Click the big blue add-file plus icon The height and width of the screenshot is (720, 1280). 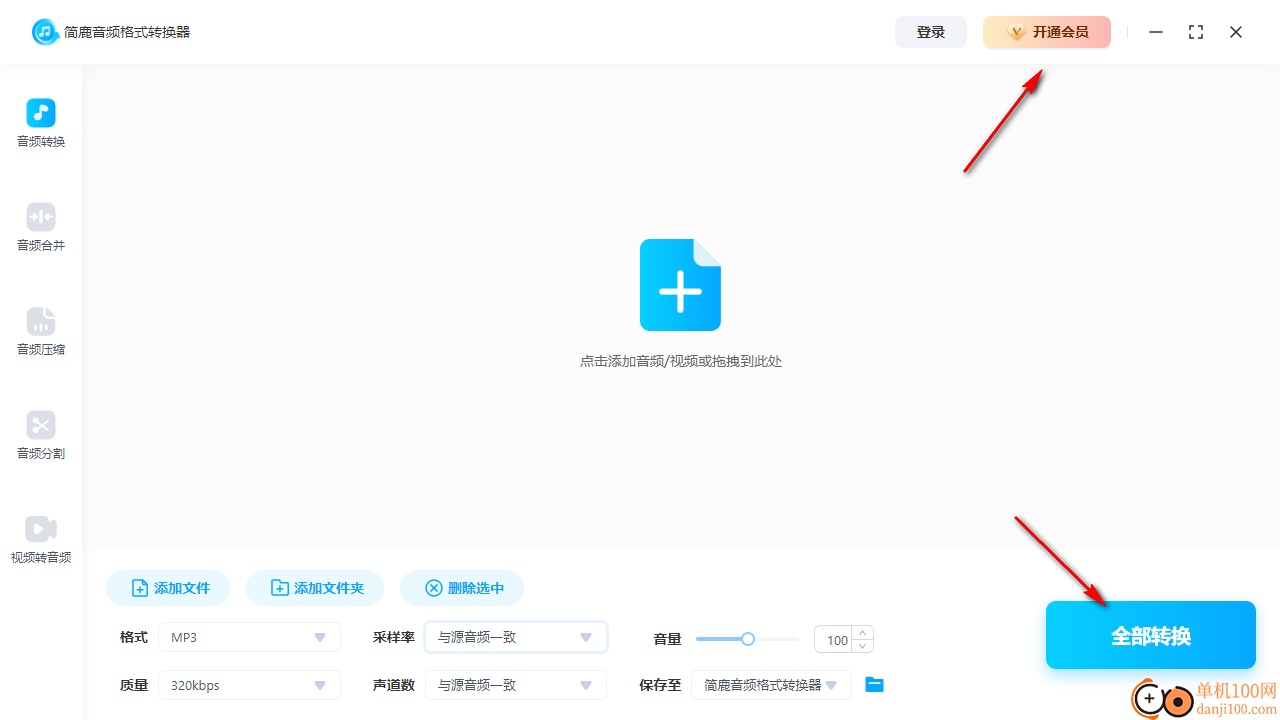(x=680, y=285)
